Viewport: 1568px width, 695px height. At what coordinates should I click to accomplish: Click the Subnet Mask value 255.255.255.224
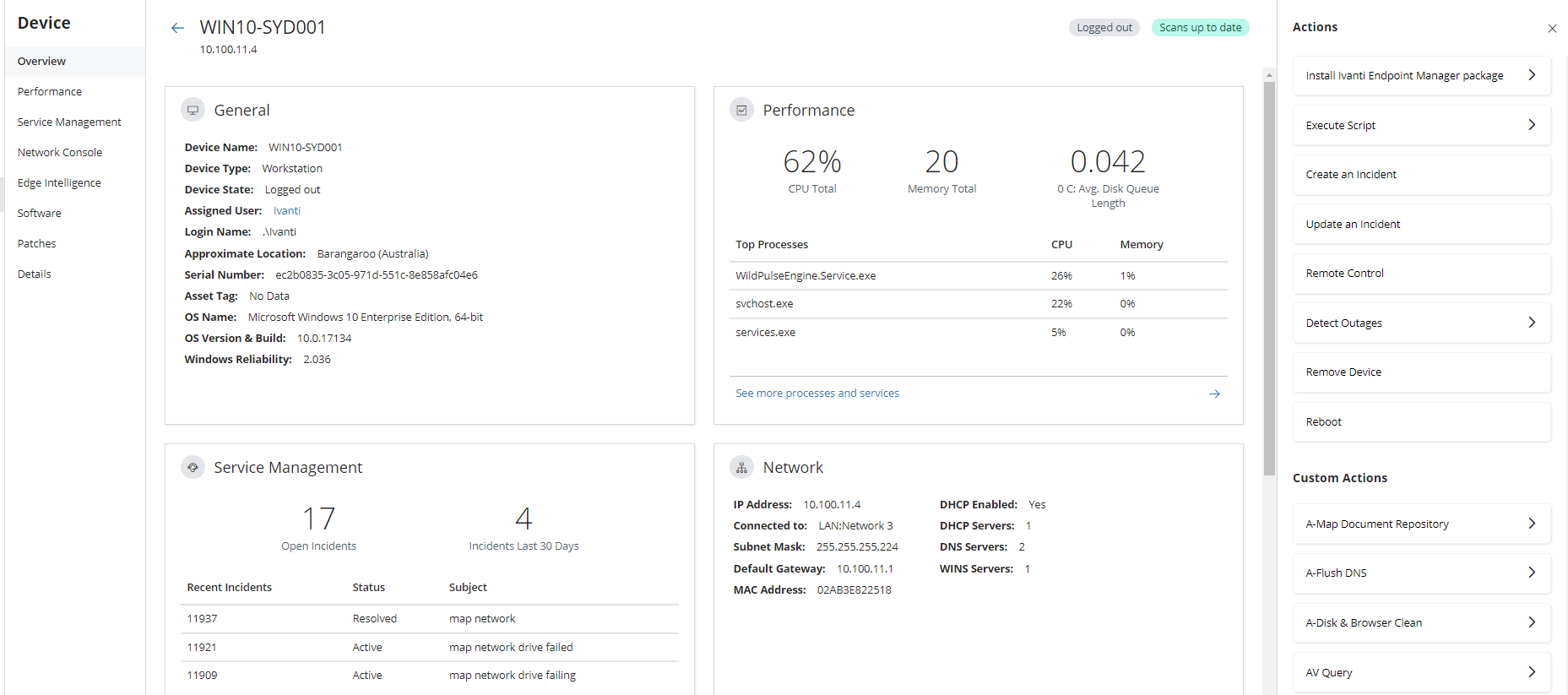[x=857, y=547]
